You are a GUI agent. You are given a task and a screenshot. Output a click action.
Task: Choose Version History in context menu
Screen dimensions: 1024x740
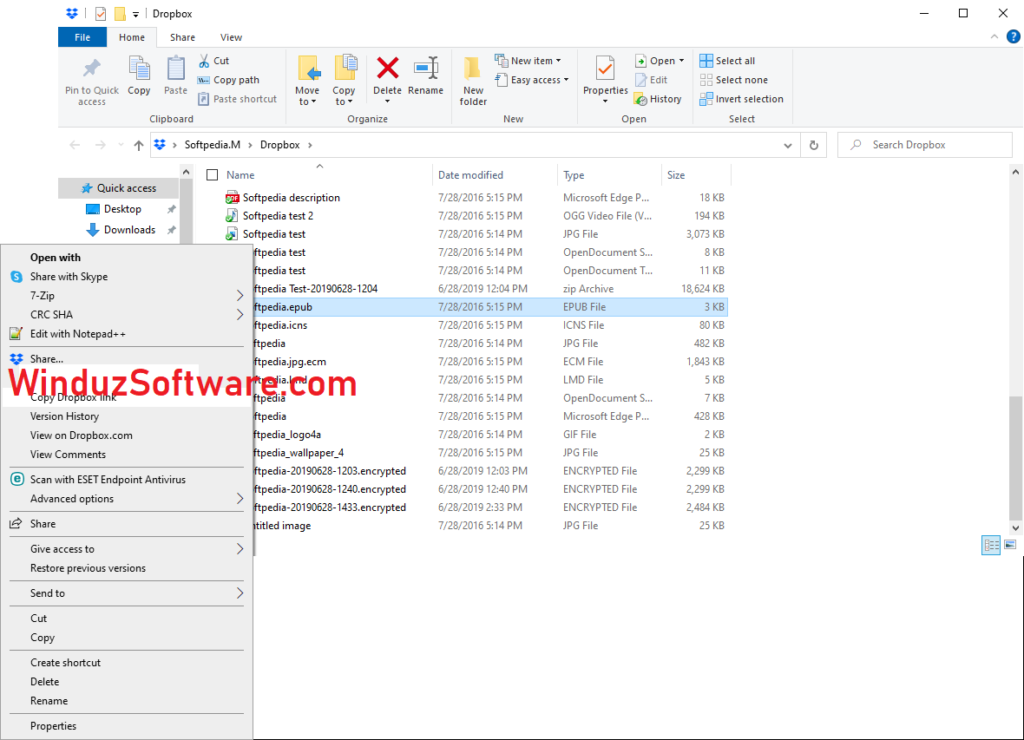click(x=127, y=416)
